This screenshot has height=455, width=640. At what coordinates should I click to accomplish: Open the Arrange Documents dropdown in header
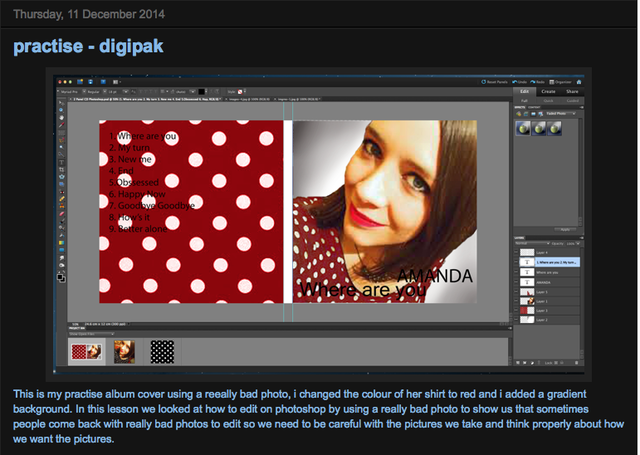click(116, 82)
